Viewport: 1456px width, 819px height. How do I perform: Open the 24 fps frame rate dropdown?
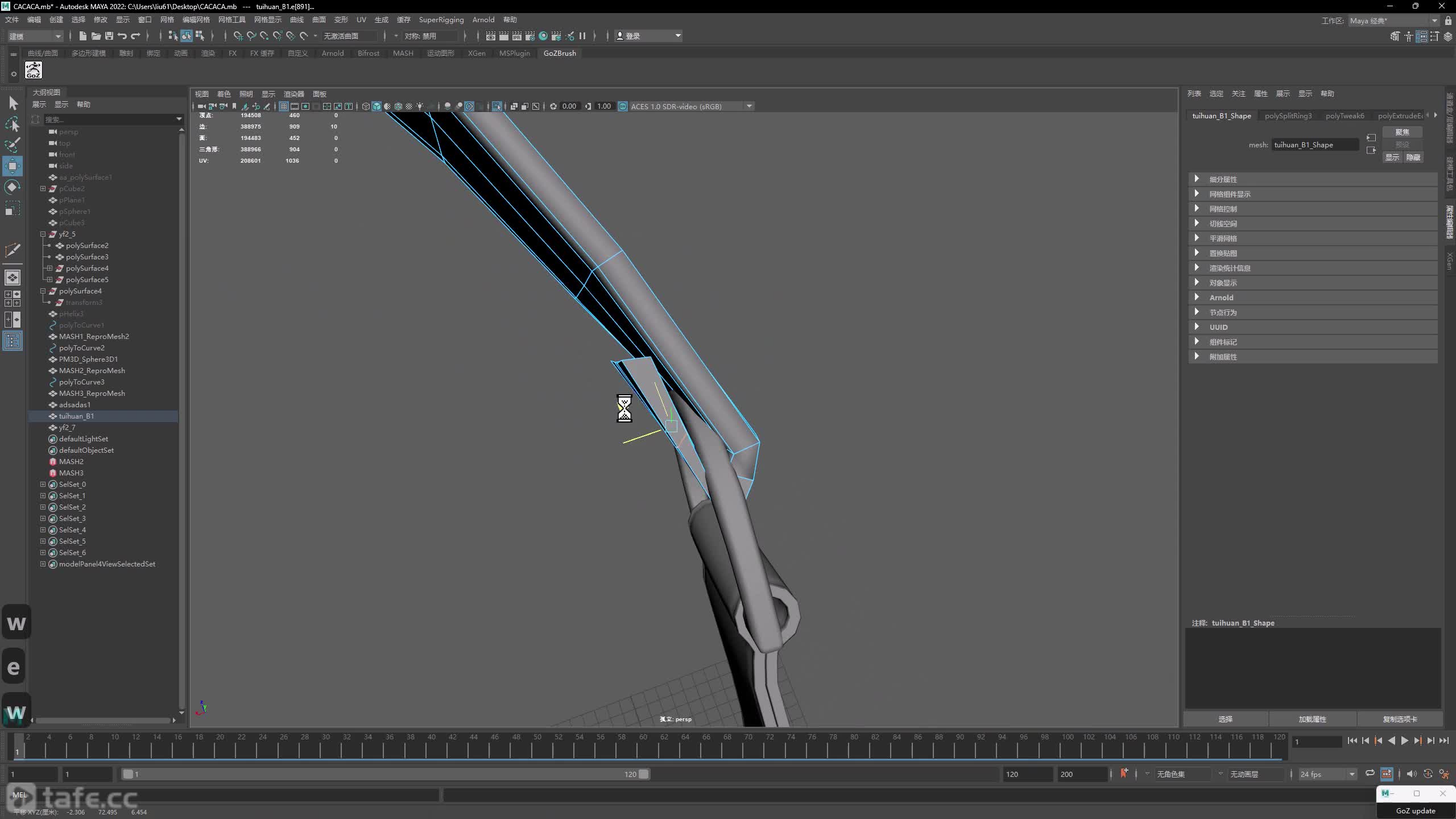pos(1327,774)
